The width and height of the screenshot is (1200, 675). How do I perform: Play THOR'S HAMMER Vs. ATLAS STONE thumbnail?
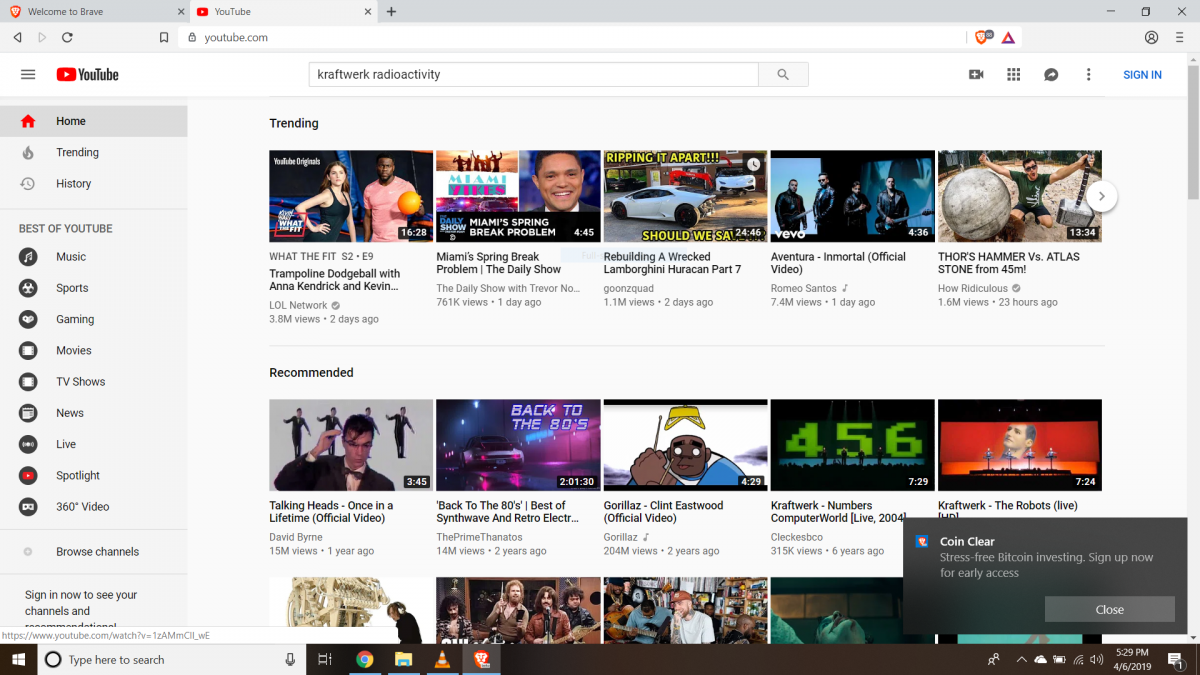[1020, 196]
